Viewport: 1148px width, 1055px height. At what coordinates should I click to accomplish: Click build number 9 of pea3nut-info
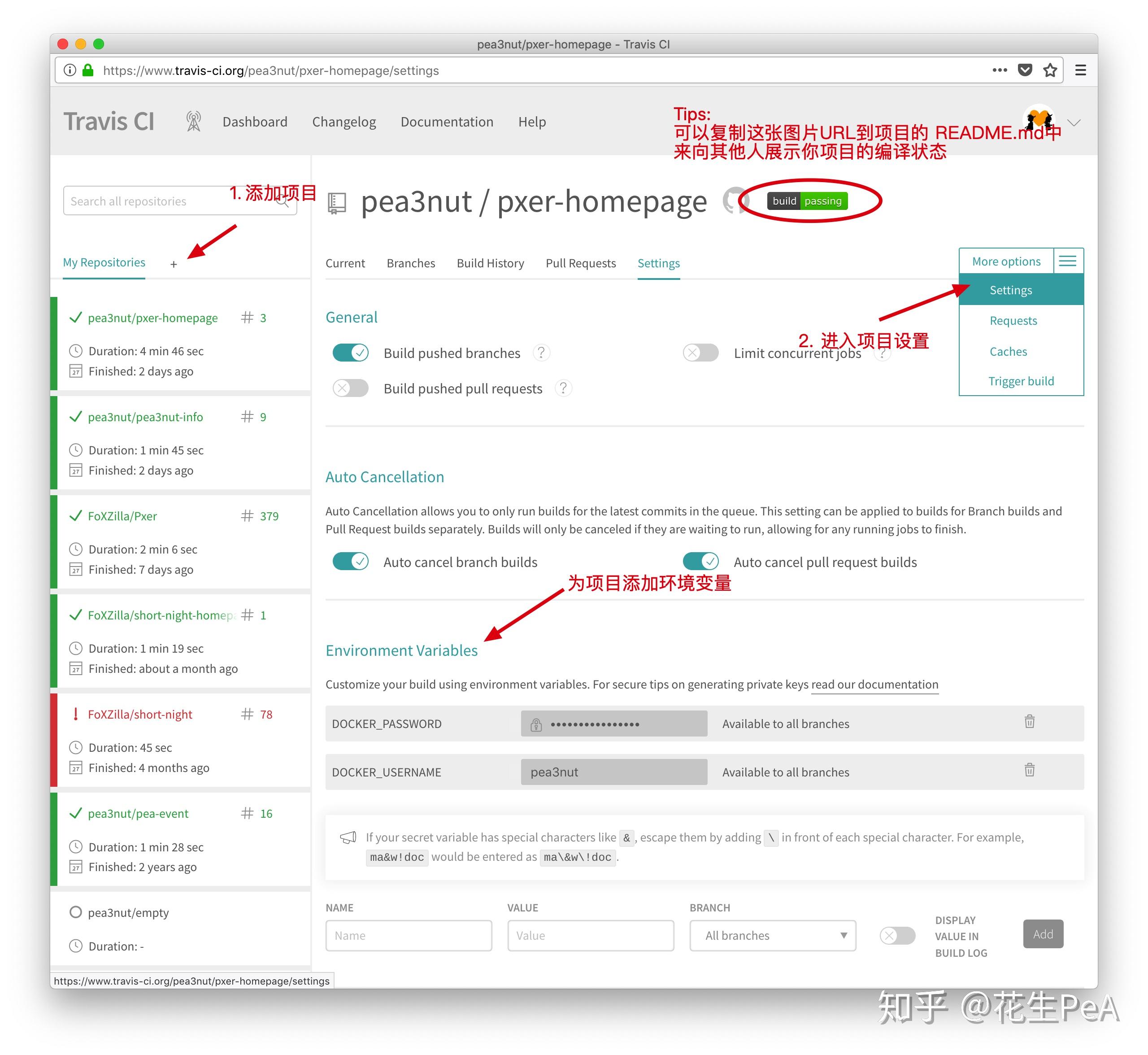coord(253,417)
